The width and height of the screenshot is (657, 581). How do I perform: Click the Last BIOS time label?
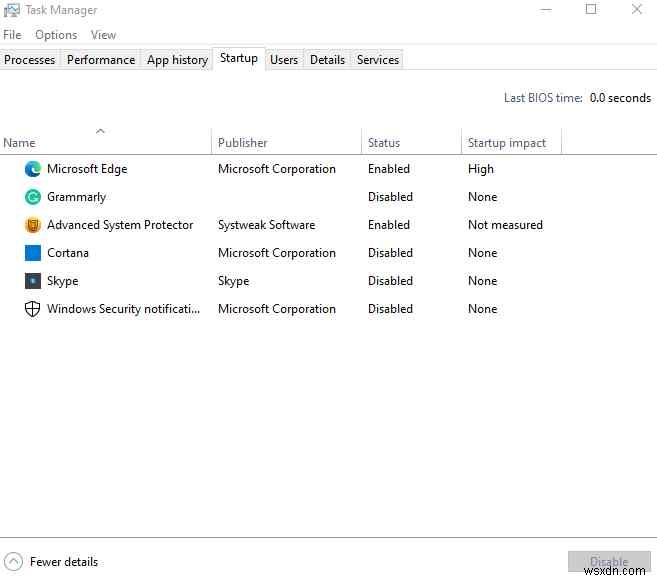543,98
